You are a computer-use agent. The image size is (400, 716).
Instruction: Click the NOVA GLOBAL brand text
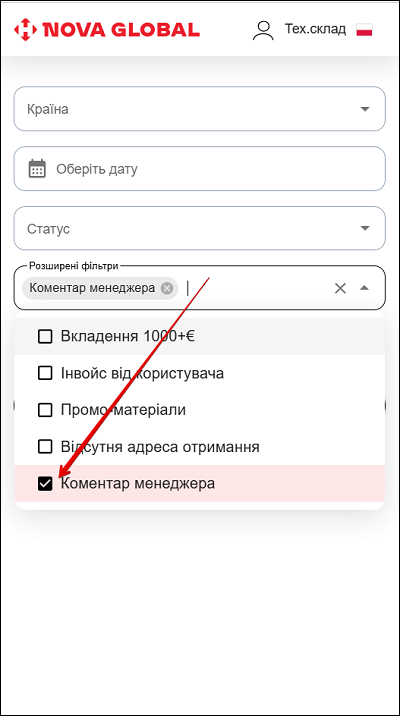[121, 30]
